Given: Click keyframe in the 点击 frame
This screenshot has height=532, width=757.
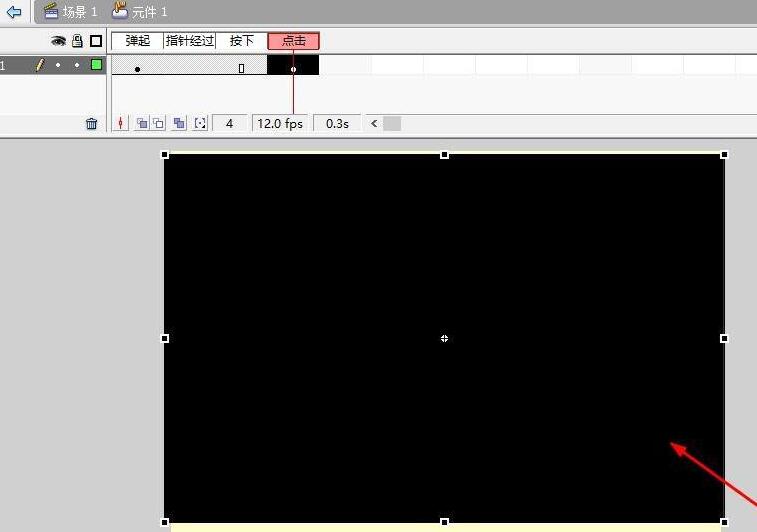Looking at the screenshot, I should click(x=294, y=70).
